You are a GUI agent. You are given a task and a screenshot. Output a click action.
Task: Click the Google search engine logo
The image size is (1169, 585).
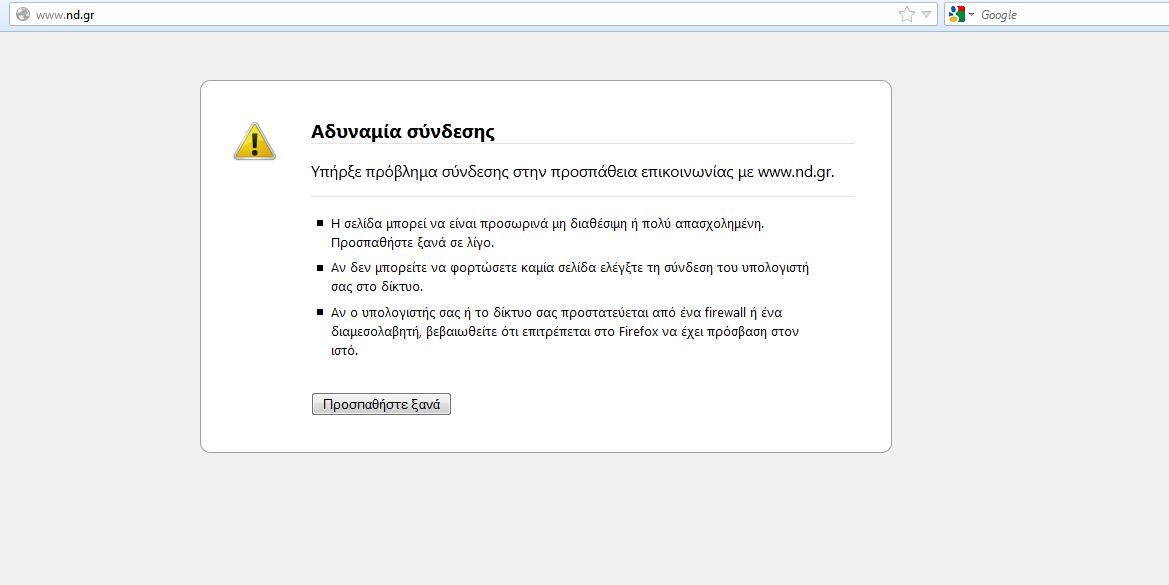tap(957, 14)
